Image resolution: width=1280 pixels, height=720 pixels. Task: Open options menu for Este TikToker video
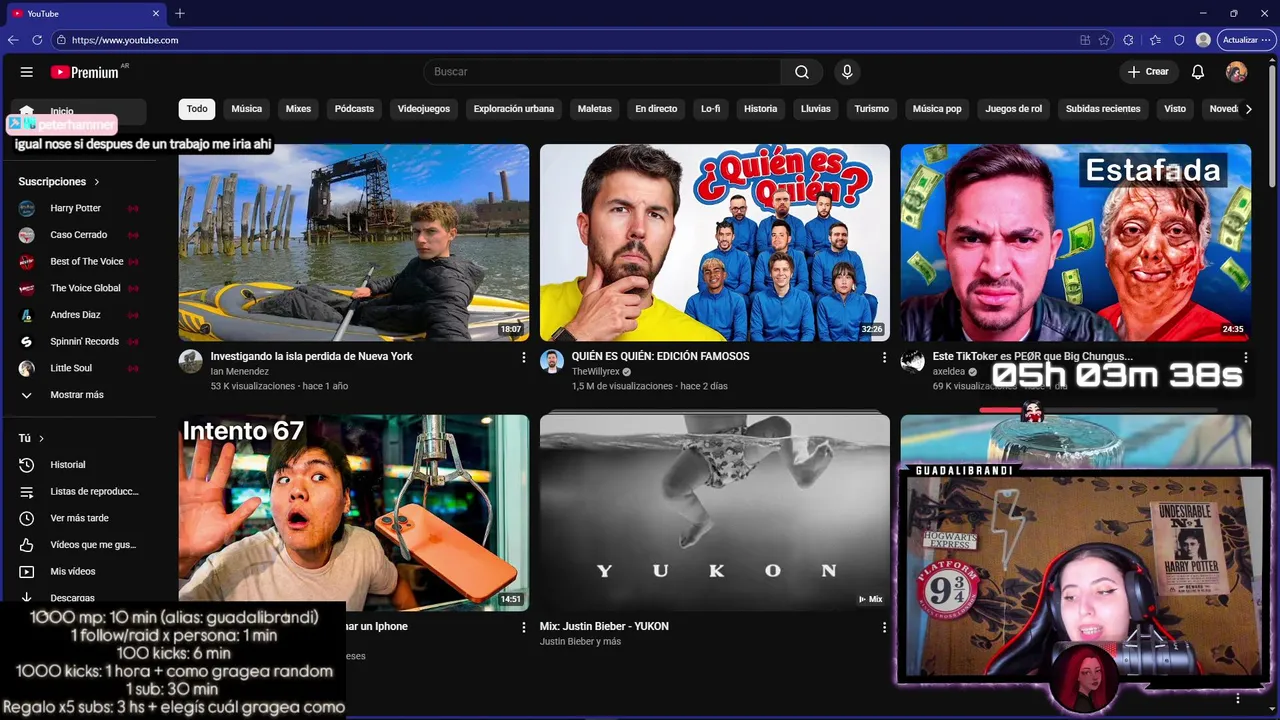click(x=1246, y=357)
